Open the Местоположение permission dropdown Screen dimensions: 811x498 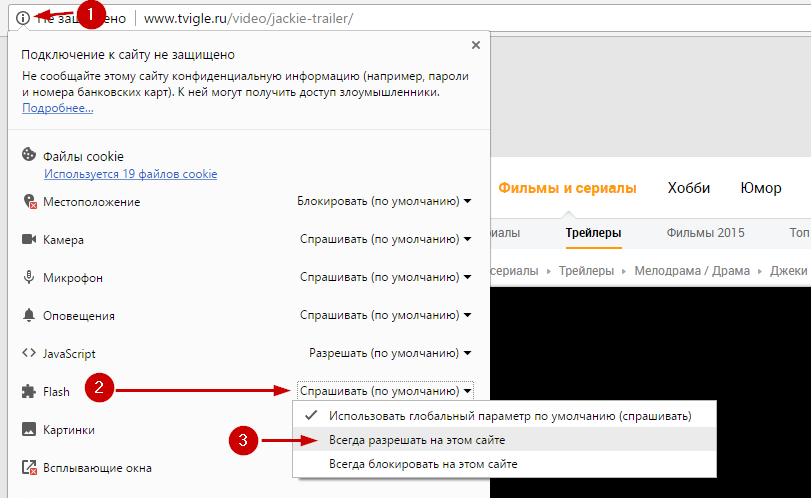click(x=384, y=201)
